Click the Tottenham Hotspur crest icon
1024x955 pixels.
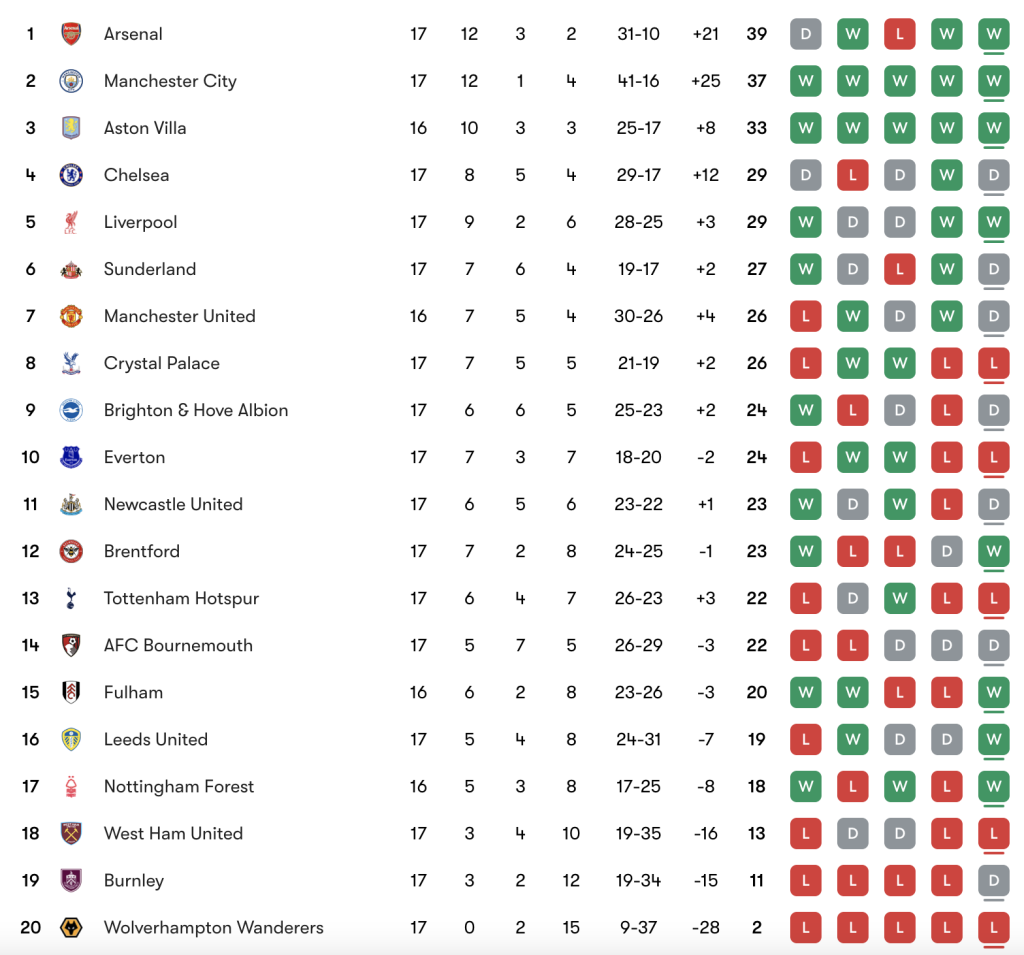tap(71, 598)
